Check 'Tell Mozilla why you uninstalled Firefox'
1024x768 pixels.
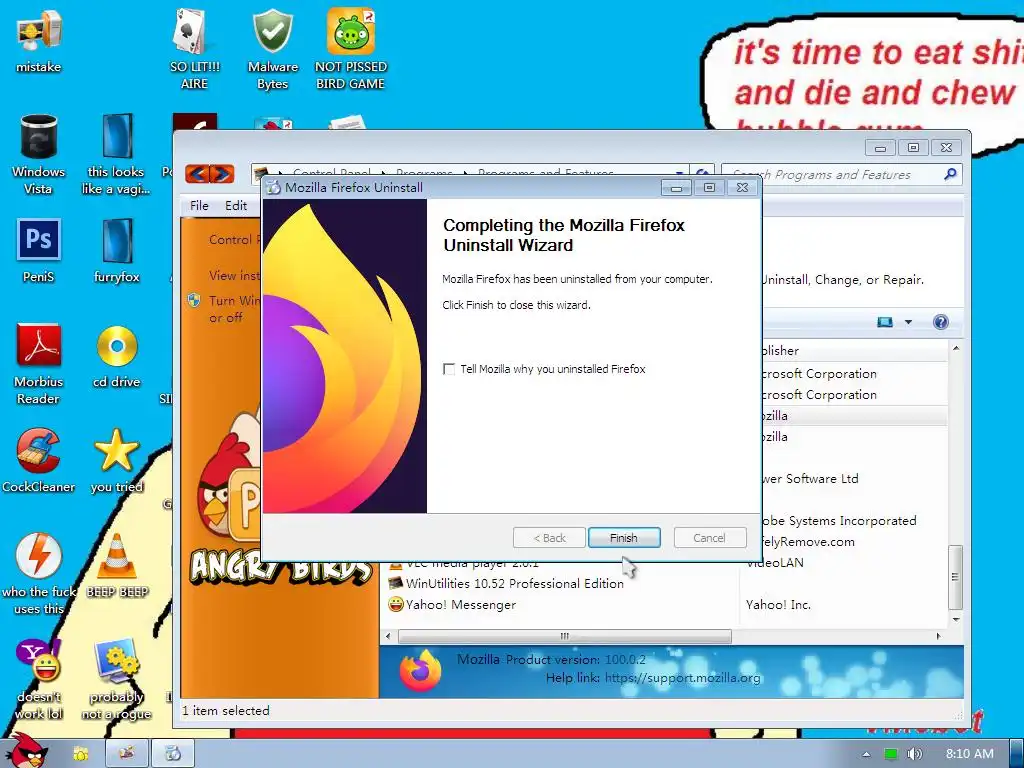449,369
